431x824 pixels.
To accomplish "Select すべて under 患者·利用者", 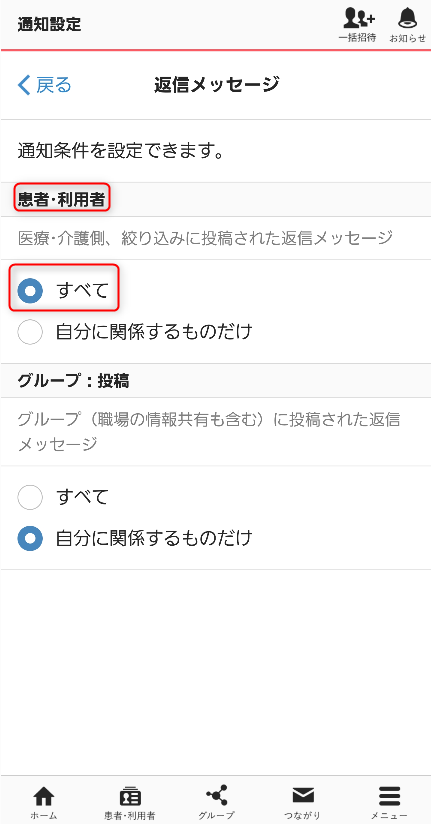I will pos(30,291).
